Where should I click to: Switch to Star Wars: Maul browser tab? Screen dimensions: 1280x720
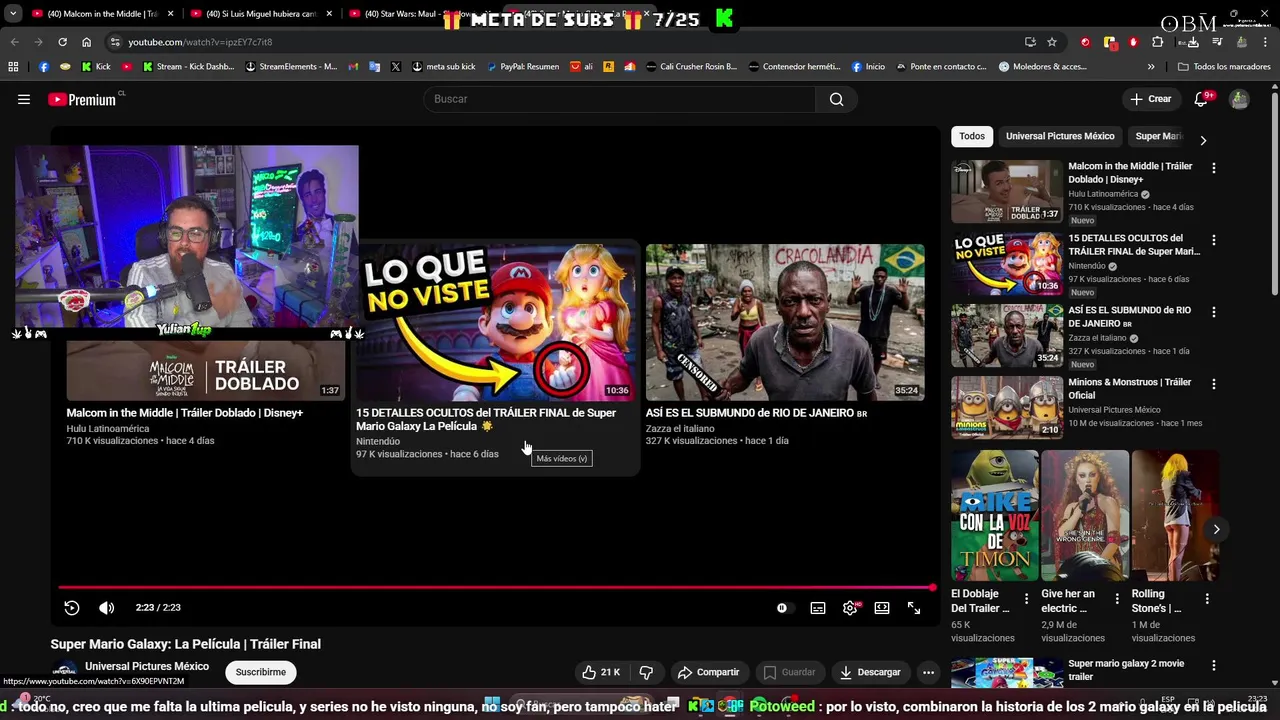pyautogui.click(x=420, y=14)
